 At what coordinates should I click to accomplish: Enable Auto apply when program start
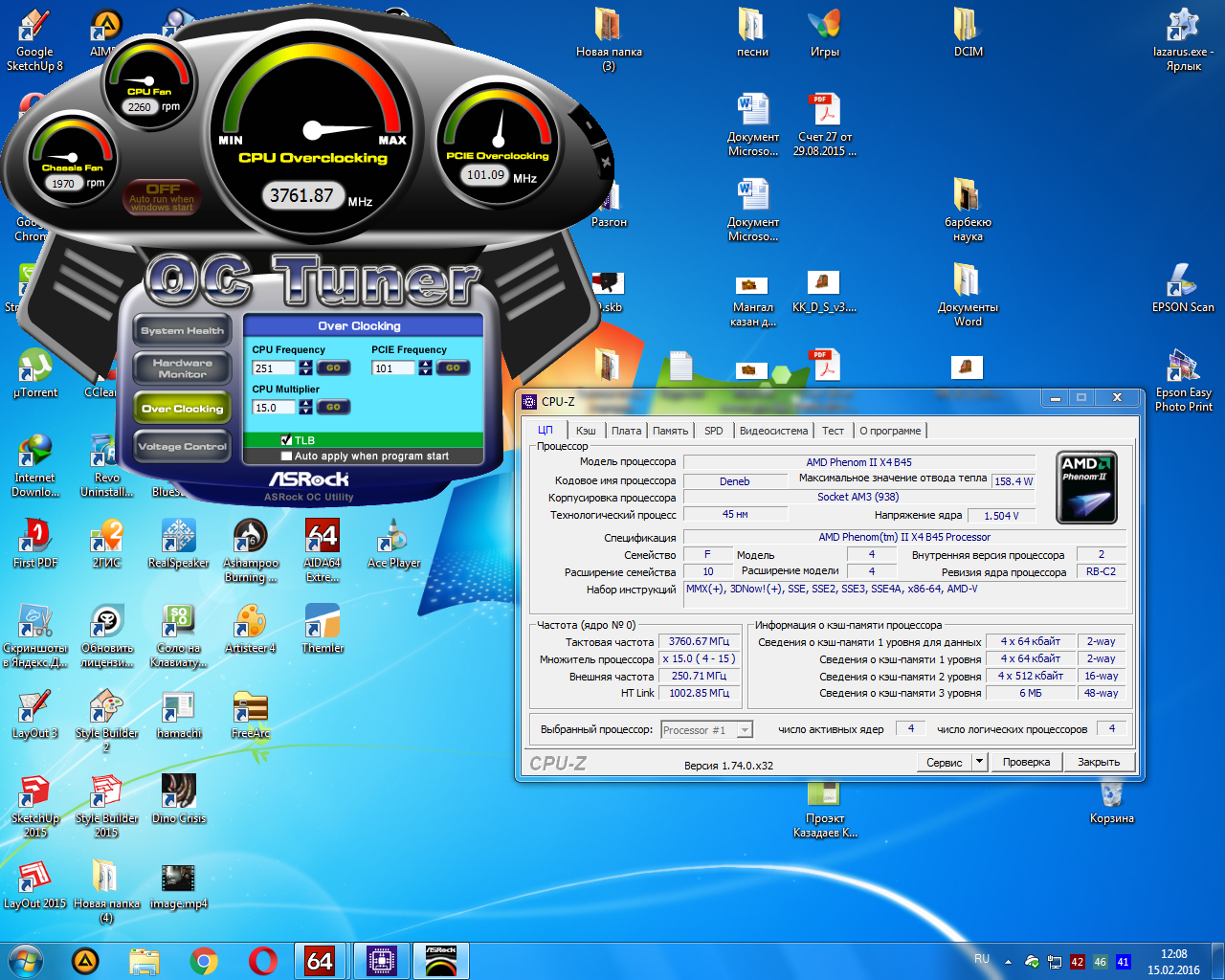point(286,457)
